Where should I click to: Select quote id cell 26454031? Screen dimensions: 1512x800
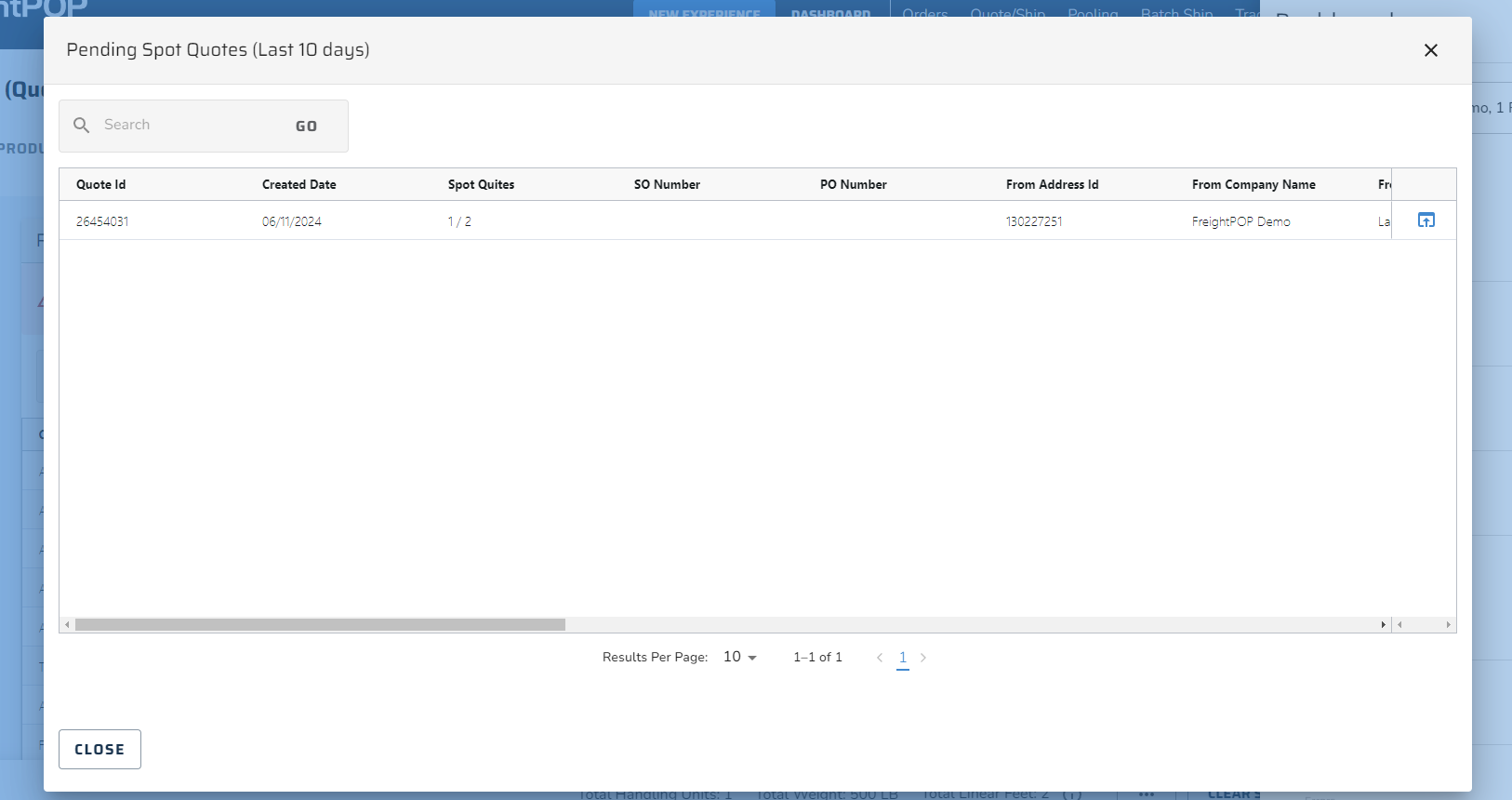[x=102, y=221]
